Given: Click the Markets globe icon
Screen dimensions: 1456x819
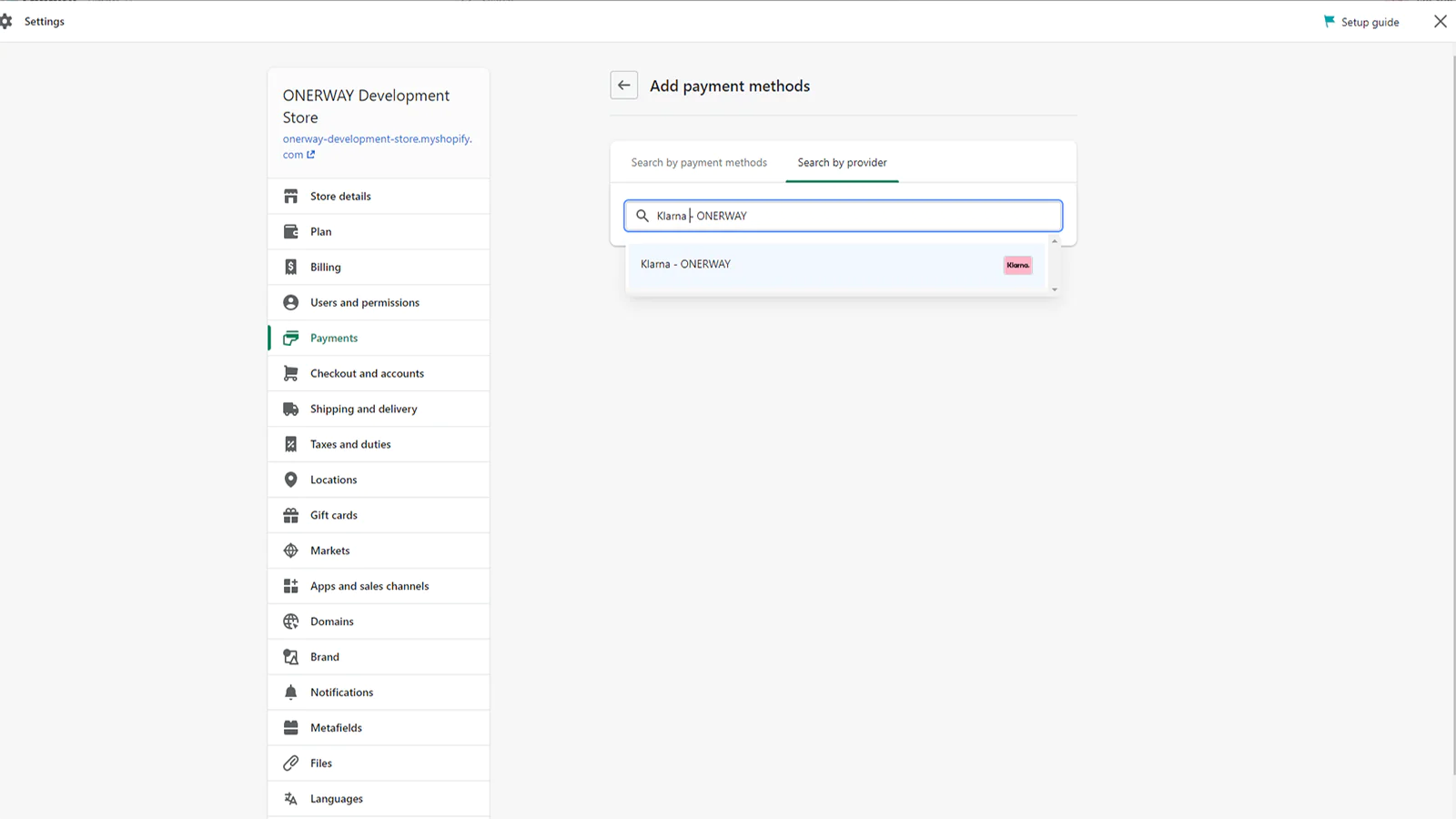Looking at the screenshot, I should [291, 551].
